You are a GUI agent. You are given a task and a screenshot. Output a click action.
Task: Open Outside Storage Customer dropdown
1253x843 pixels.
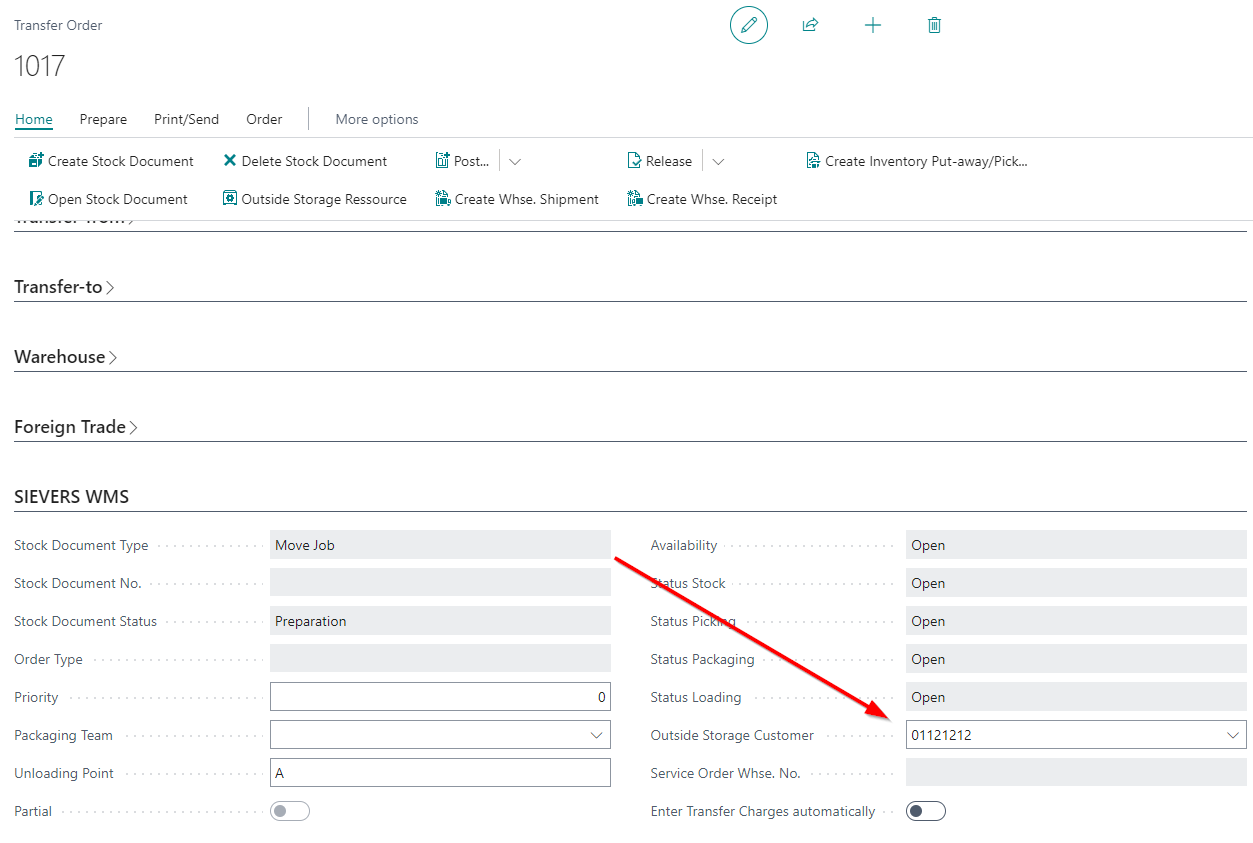(1232, 735)
